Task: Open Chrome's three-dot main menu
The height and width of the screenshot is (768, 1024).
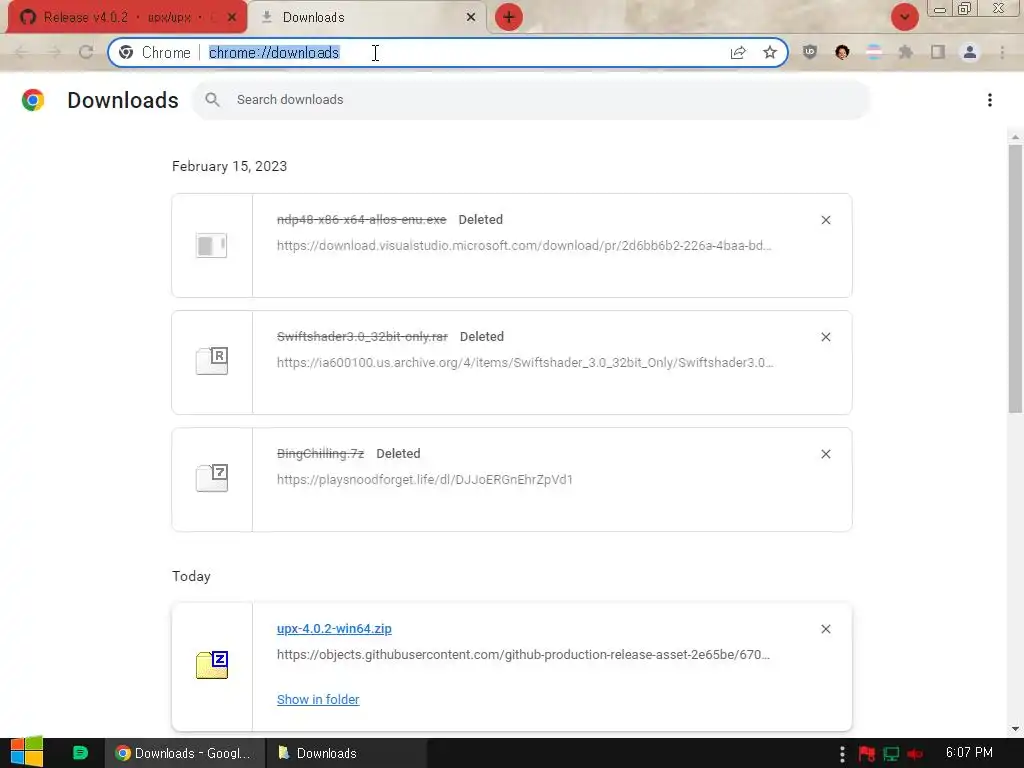Action: 1002,52
